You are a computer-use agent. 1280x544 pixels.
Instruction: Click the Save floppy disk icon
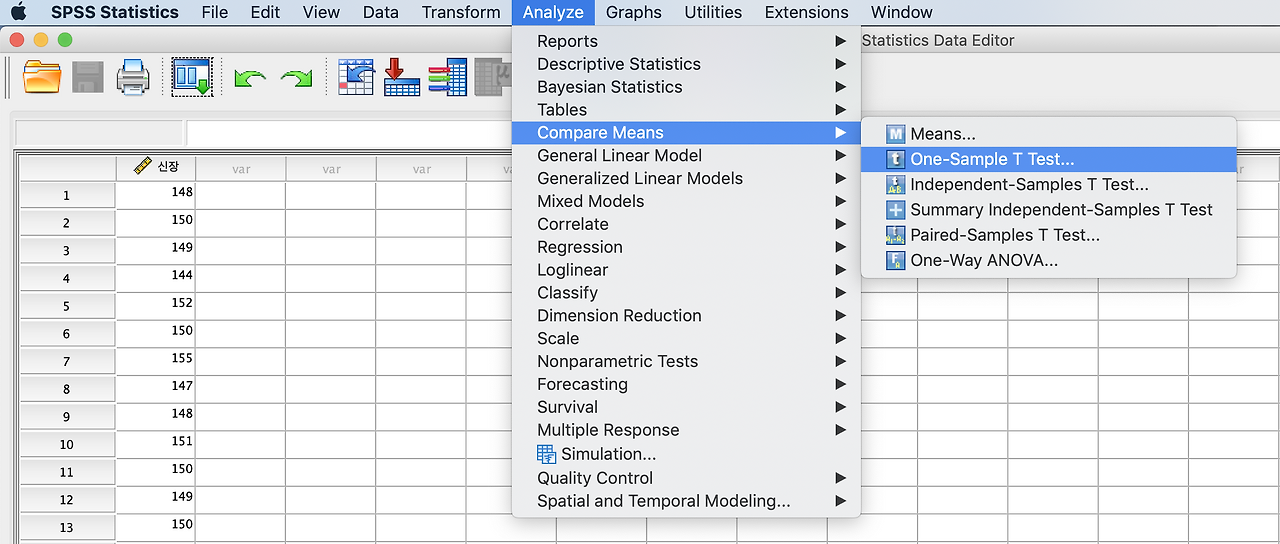tap(88, 77)
